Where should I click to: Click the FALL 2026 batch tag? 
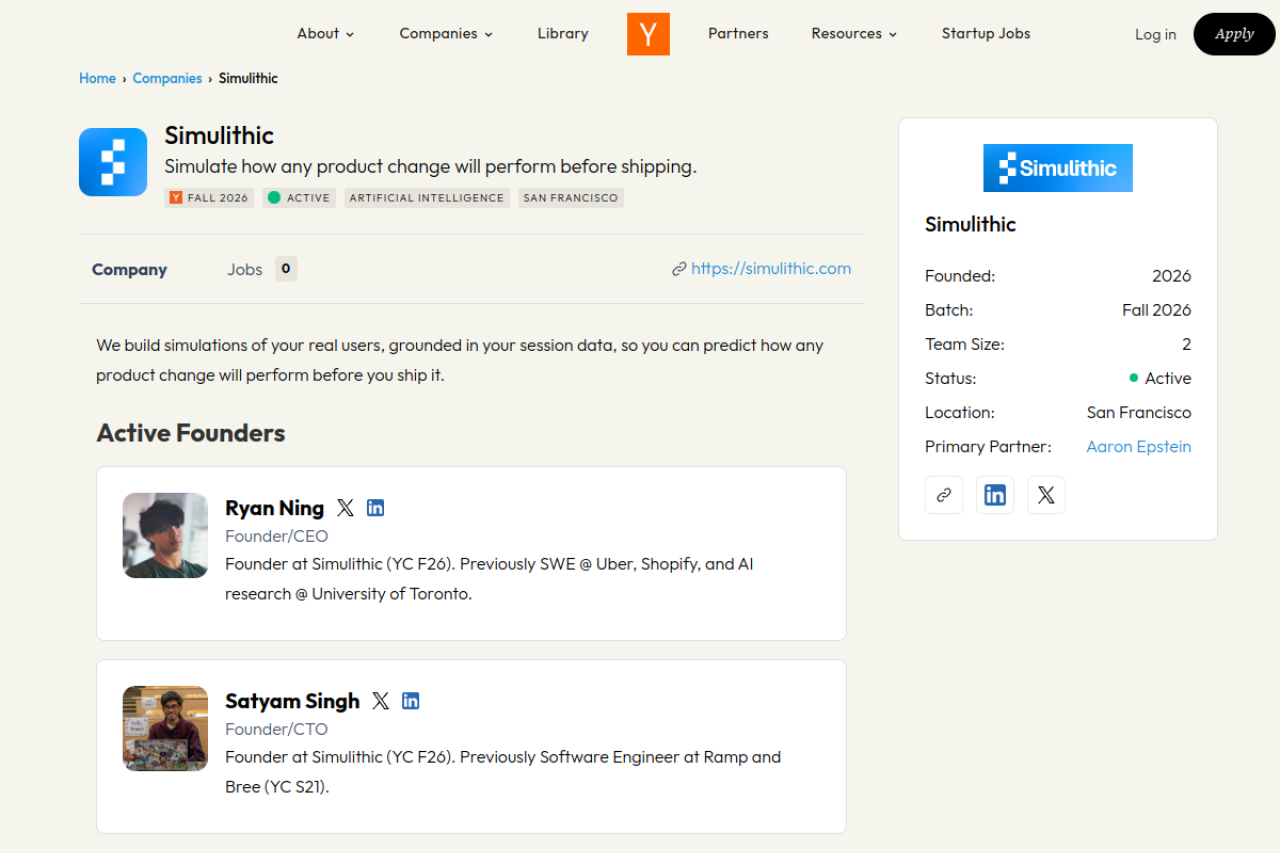point(209,198)
